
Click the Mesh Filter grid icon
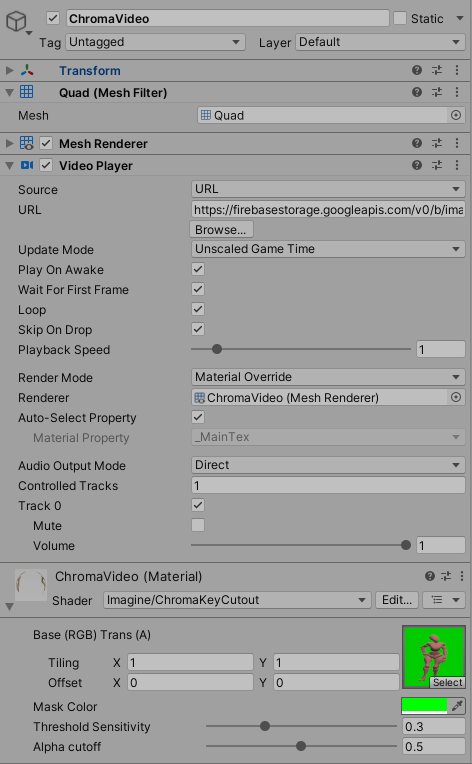pos(27,92)
